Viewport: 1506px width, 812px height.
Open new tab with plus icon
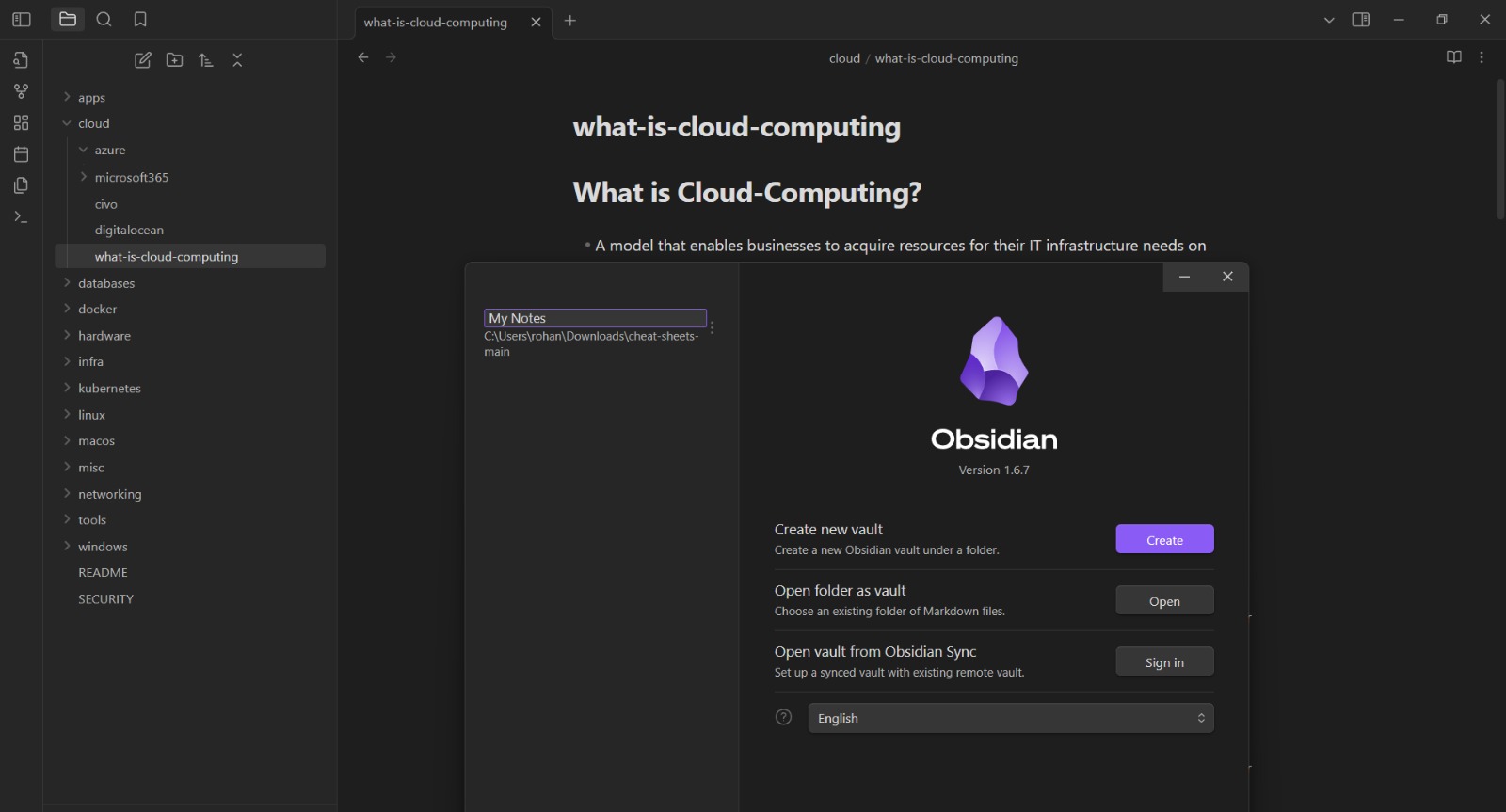(x=569, y=21)
